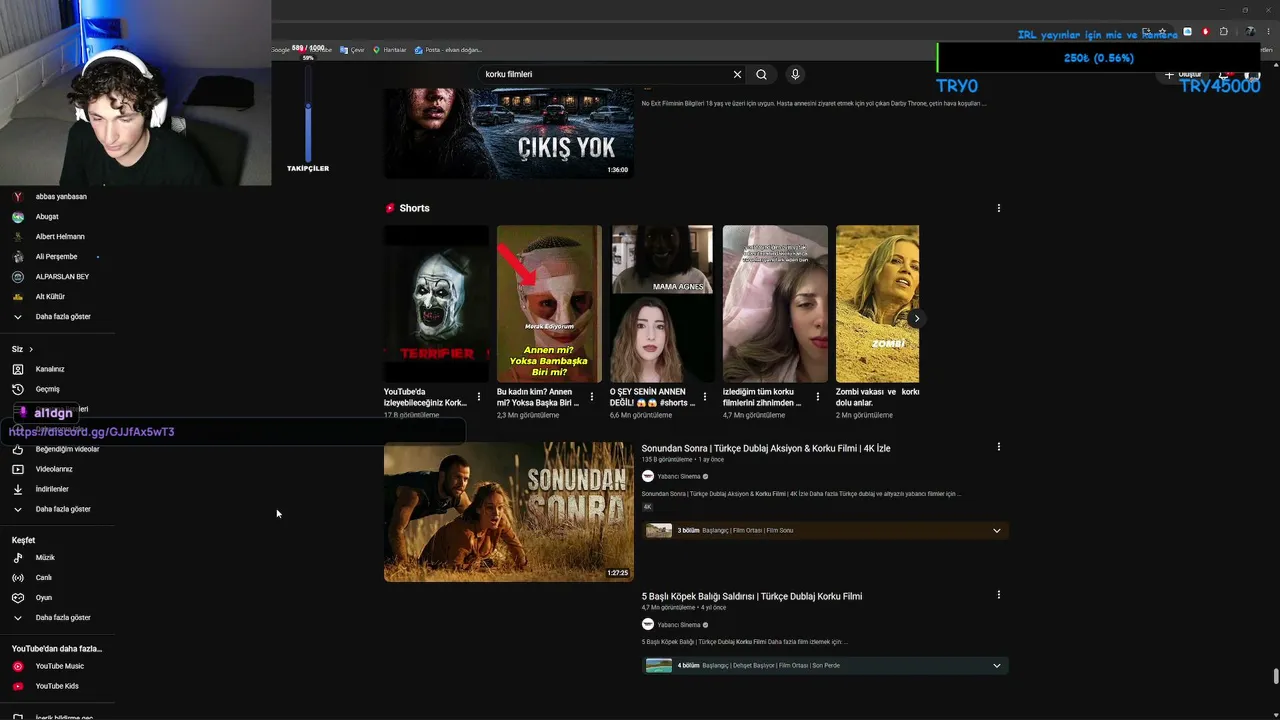
Task: Expand subscriptions with first 'Daha fazla göster'
Action: 63,316
